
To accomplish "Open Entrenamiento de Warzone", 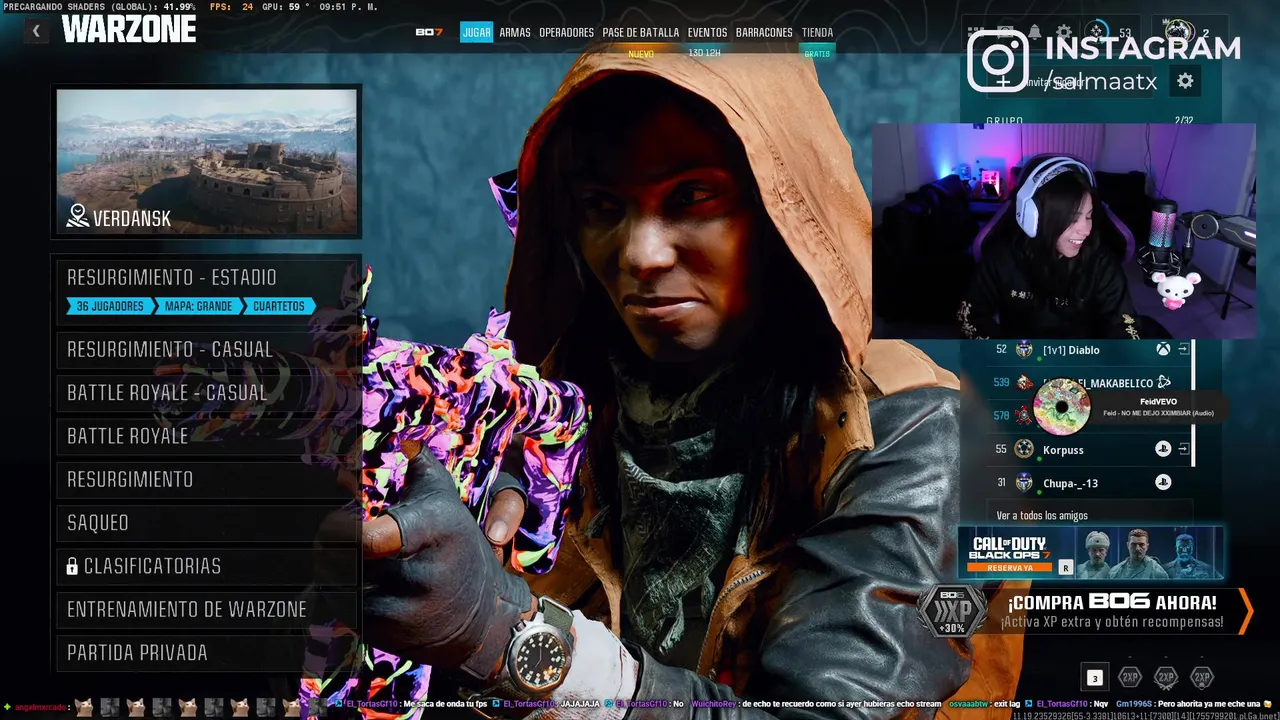I will (206, 609).
